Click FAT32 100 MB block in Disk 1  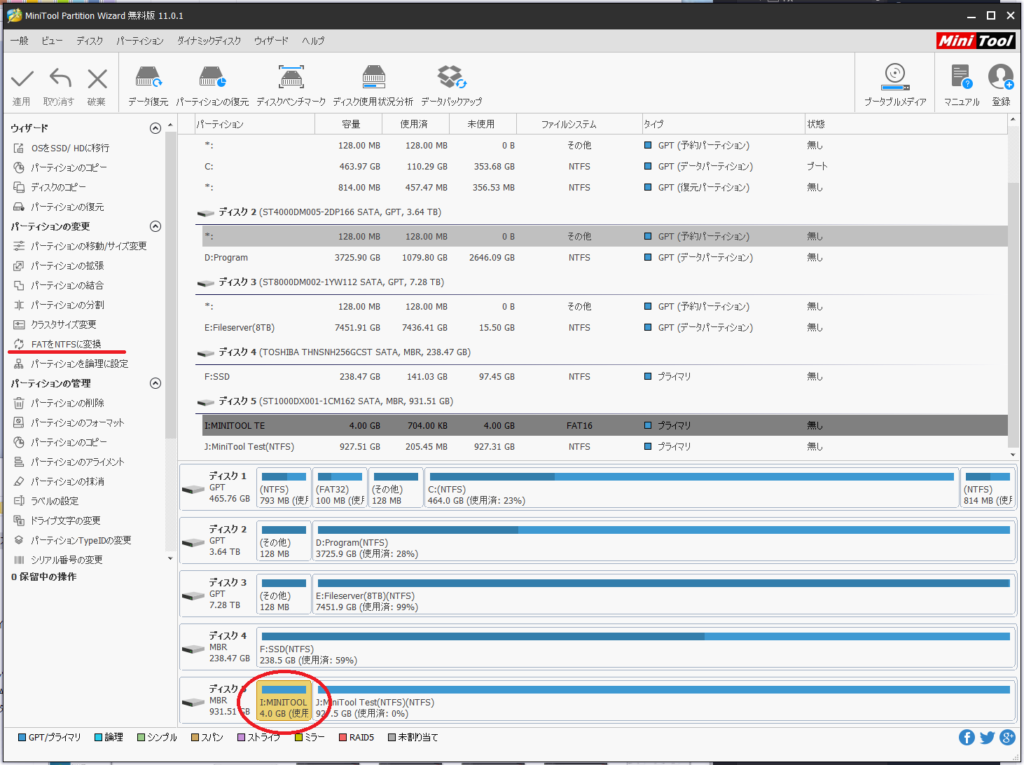point(340,487)
